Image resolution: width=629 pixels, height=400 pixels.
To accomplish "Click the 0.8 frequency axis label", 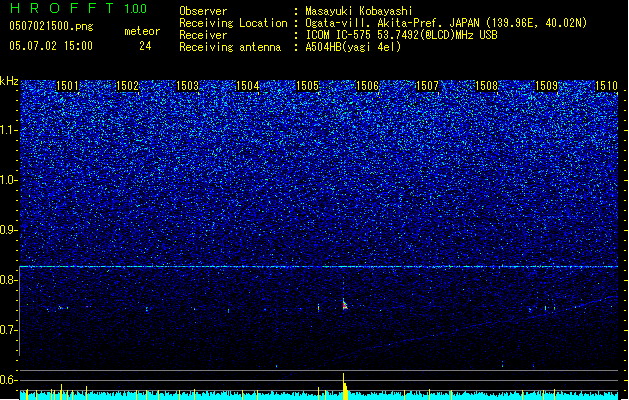I will click(x=9, y=280).
